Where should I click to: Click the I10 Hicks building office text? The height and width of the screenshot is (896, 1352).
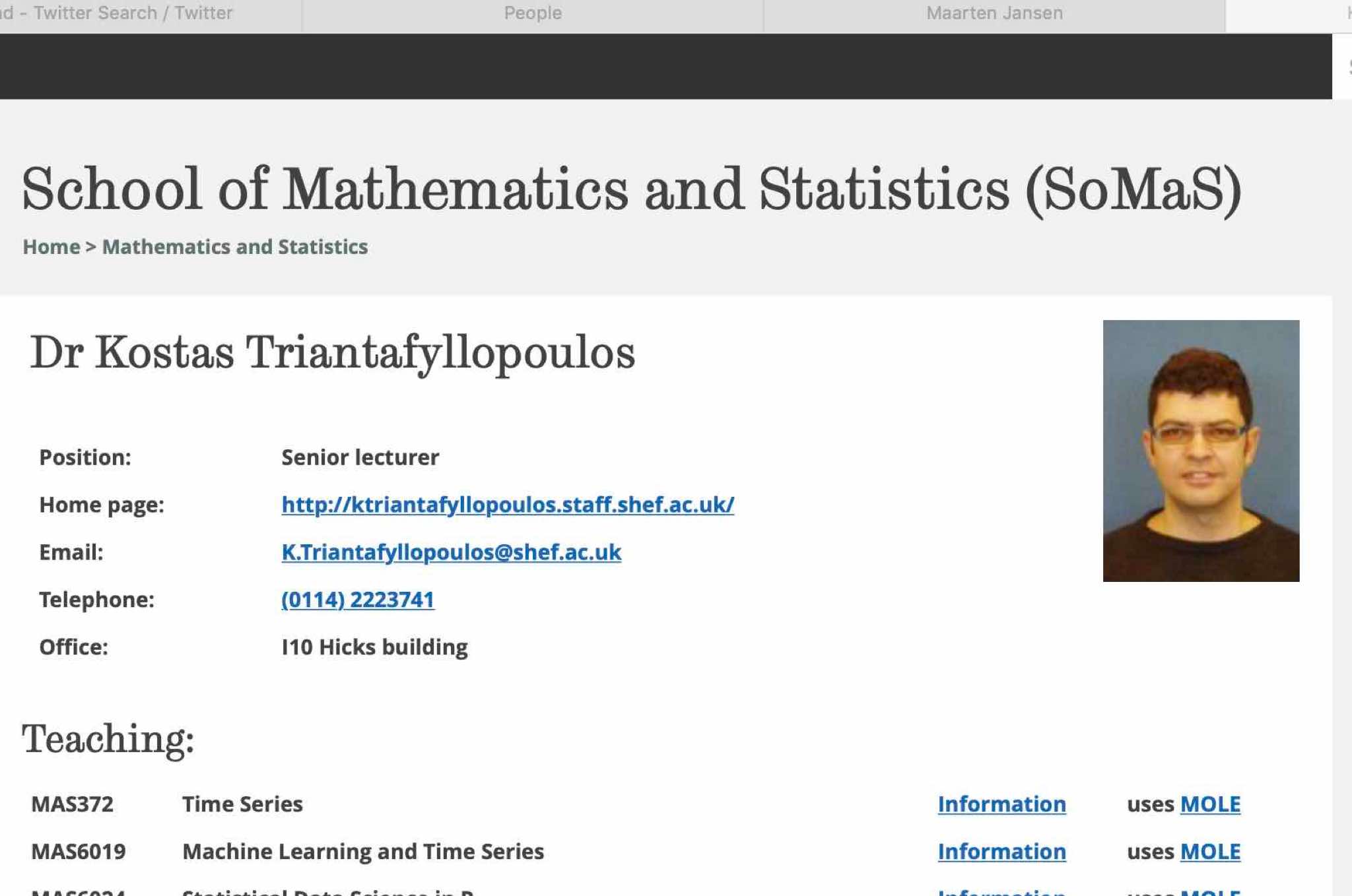point(374,647)
